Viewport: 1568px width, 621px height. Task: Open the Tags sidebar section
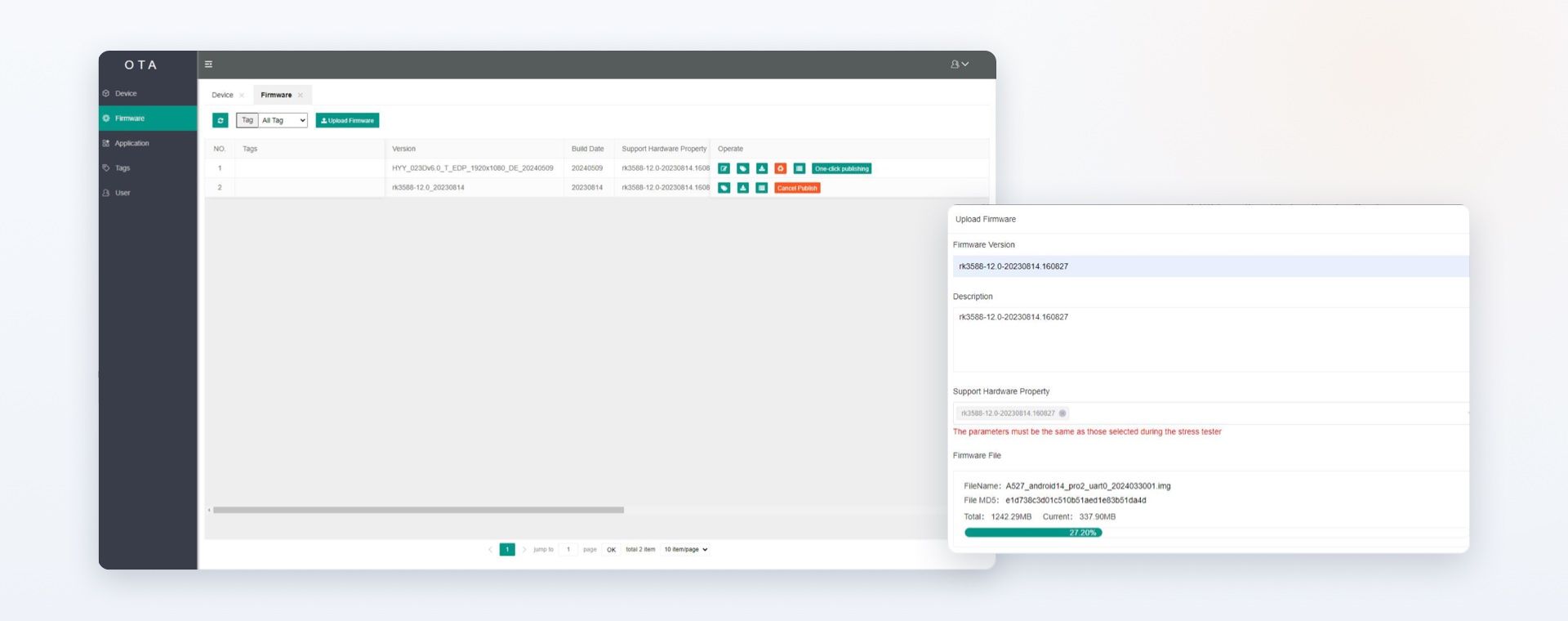pyautogui.click(x=148, y=168)
